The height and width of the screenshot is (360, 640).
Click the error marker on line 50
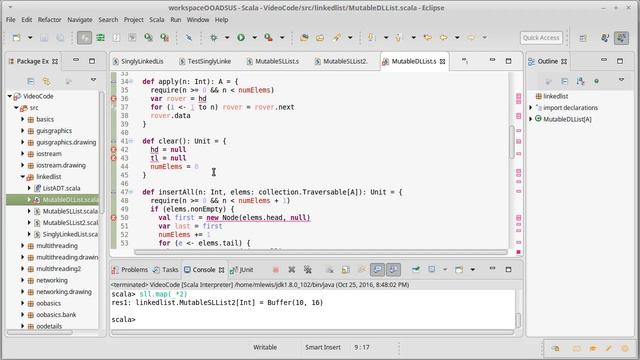(x=113, y=218)
